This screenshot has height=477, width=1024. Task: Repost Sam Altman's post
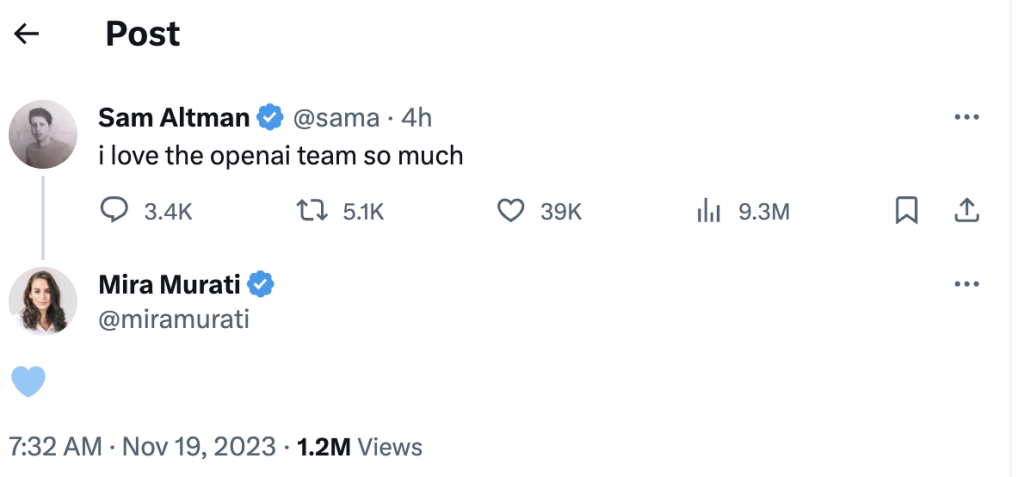point(309,211)
